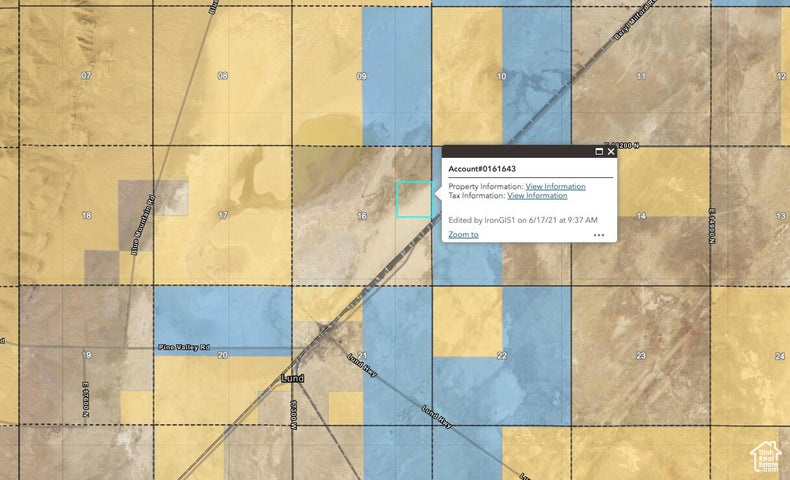The height and width of the screenshot is (480, 790).
Task: Select the cyan highlighted parcel
Action: coord(414,200)
